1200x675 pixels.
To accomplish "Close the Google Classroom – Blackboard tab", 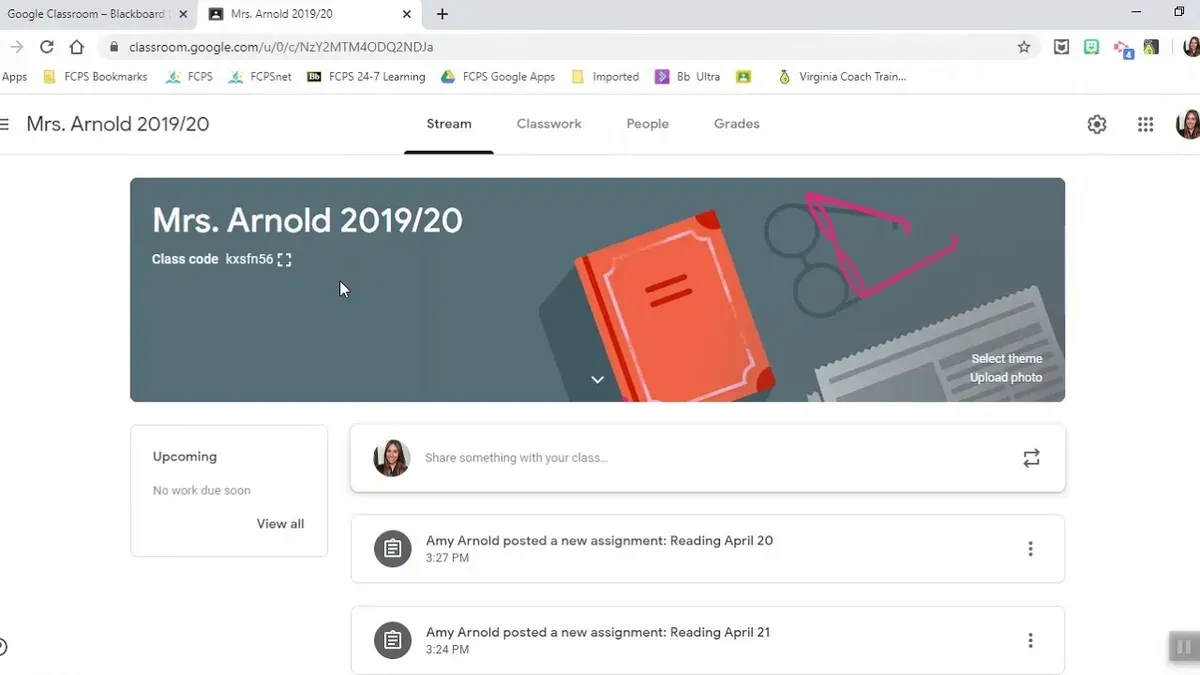I will pyautogui.click(x=183, y=14).
